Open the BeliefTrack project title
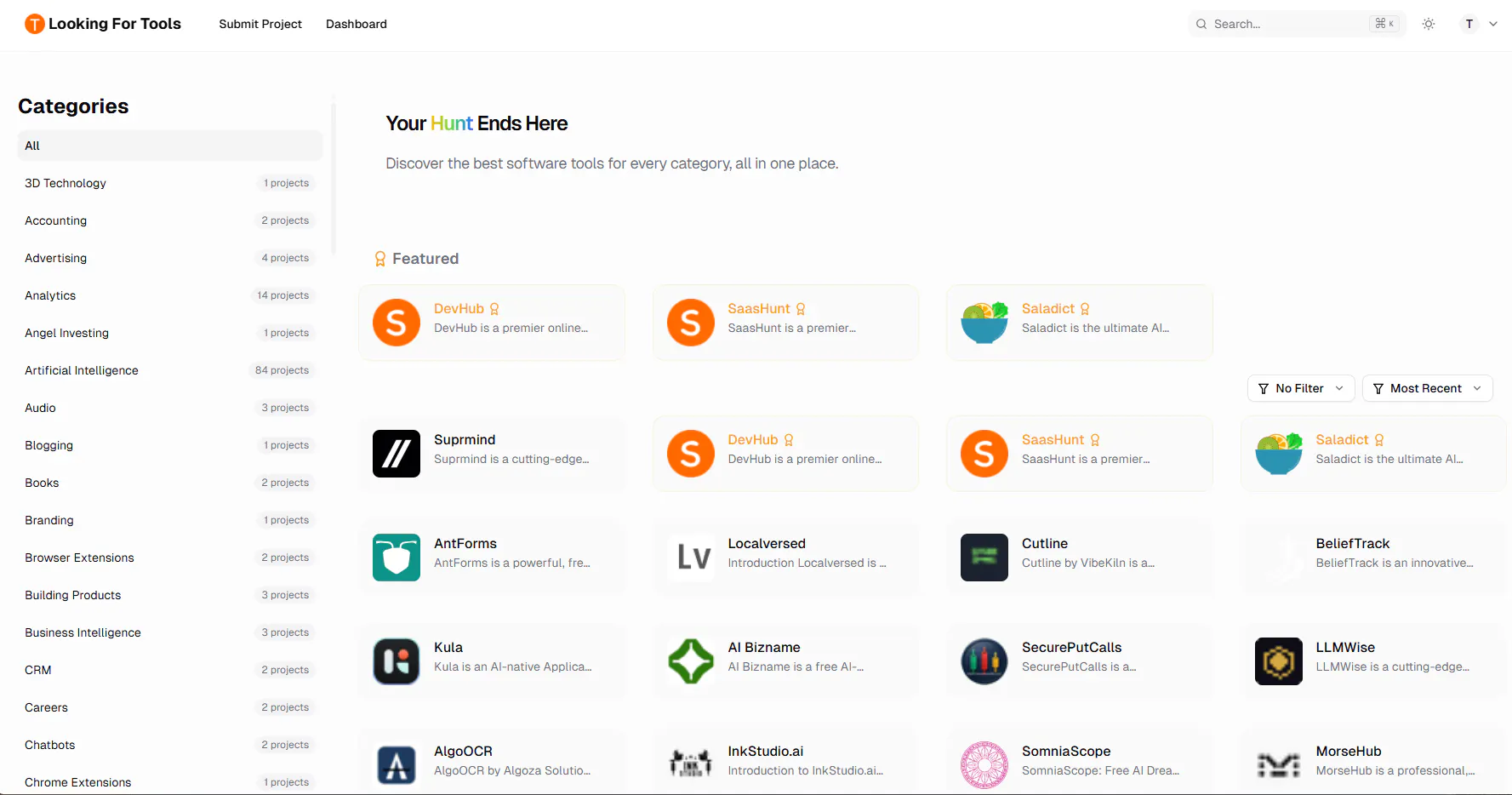 [x=1352, y=543]
